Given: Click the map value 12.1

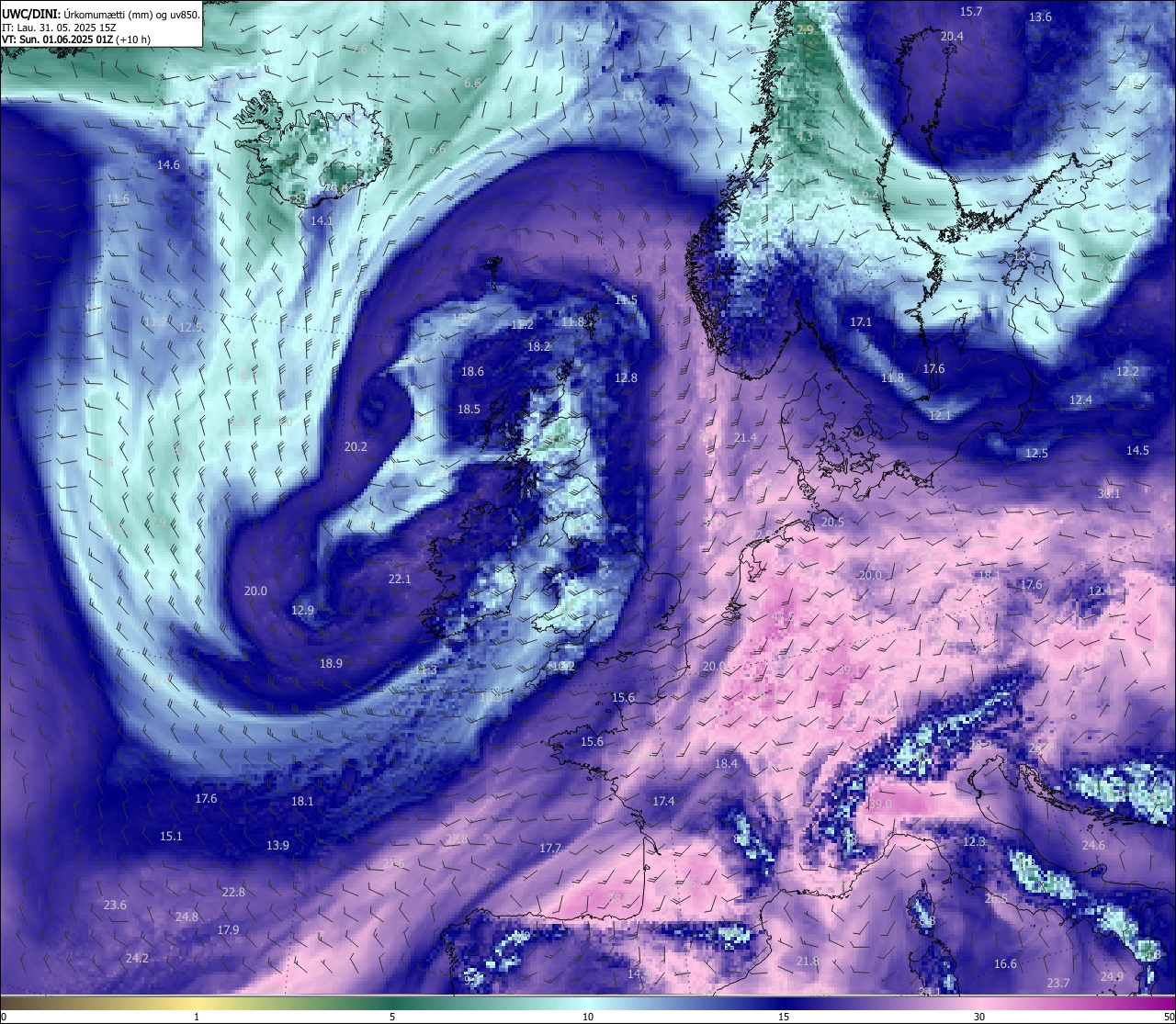Looking at the screenshot, I should pyautogui.click(x=940, y=416).
